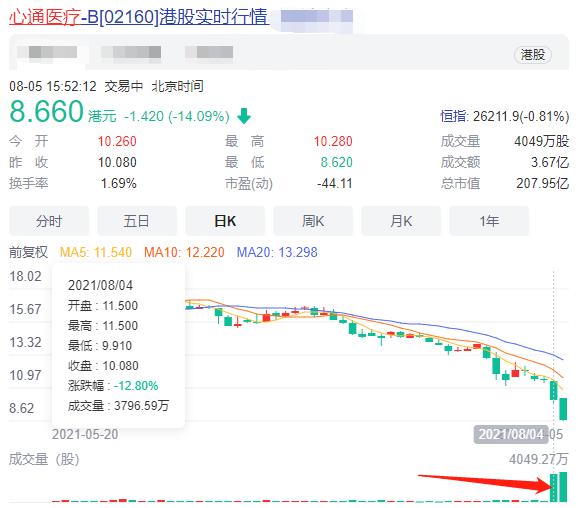Click the 市盈(动) value -44.11
The width and height of the screenshot is (578, 508).
(x=335, y=183)
